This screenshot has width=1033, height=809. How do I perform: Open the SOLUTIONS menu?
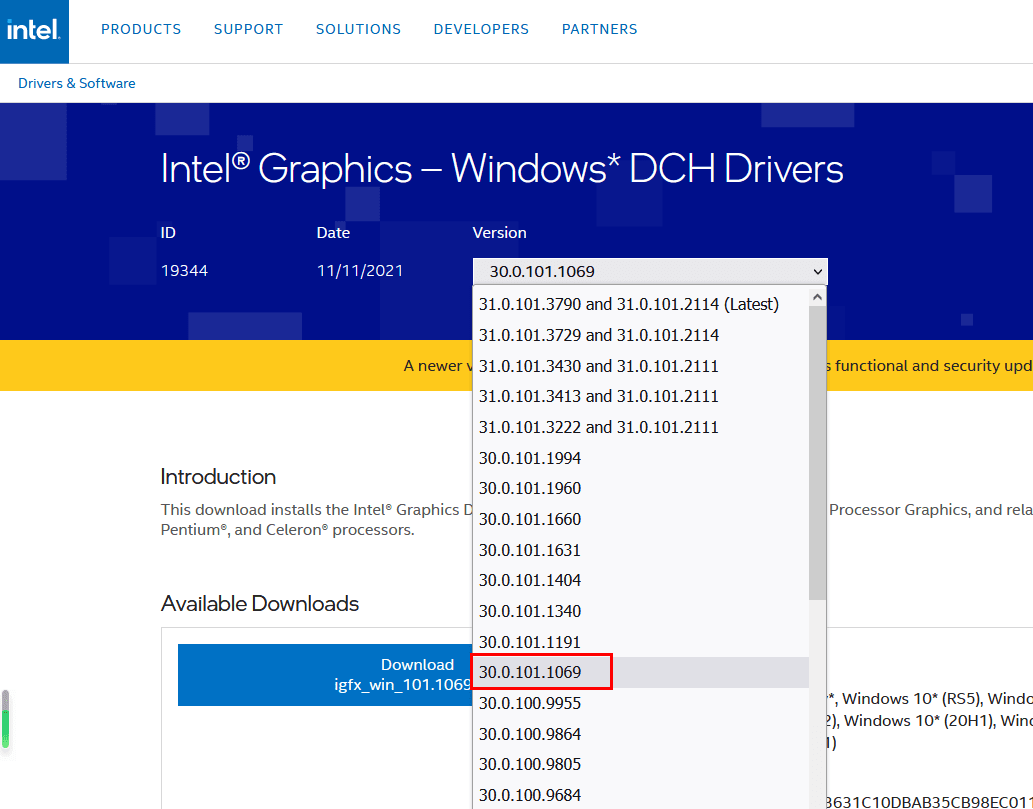point(358,29)
